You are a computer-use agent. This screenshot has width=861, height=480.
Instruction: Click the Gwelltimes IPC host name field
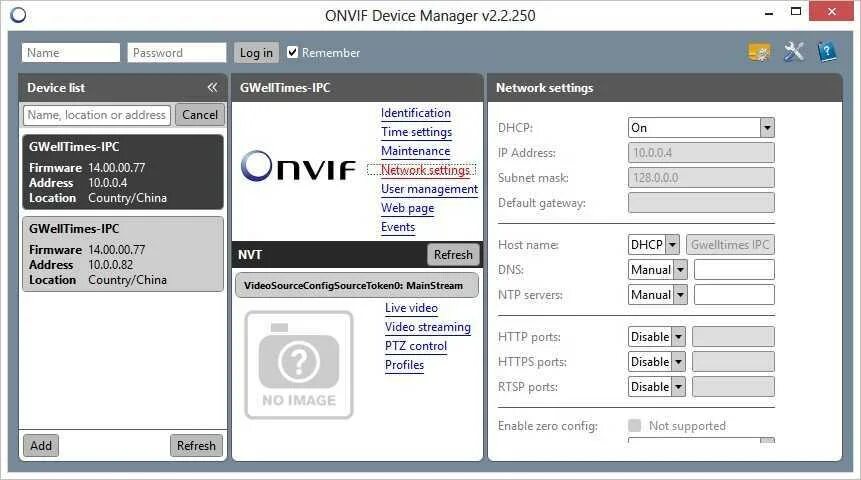tap(730, 245)
